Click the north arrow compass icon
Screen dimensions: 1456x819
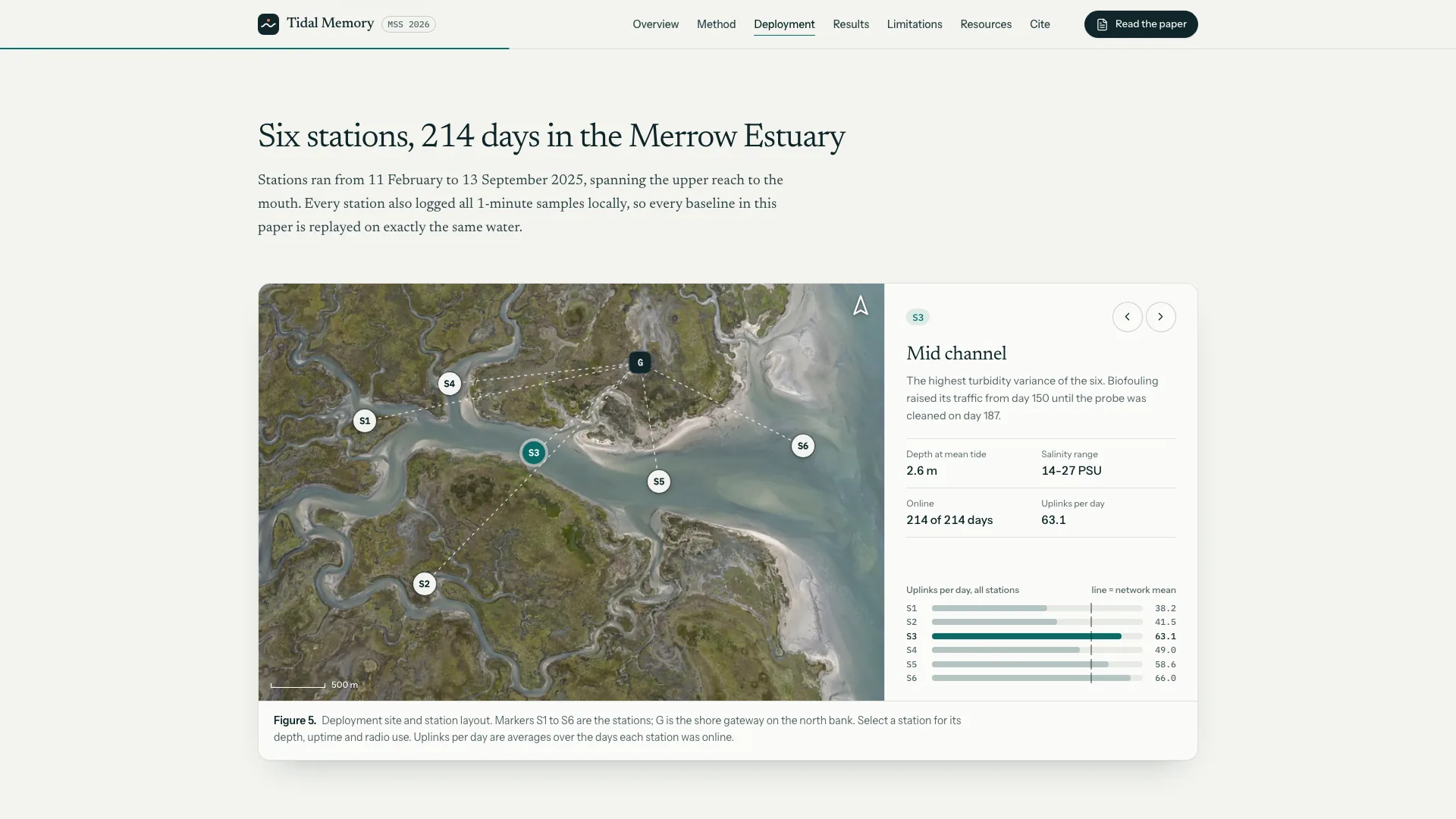click(861, 306)
